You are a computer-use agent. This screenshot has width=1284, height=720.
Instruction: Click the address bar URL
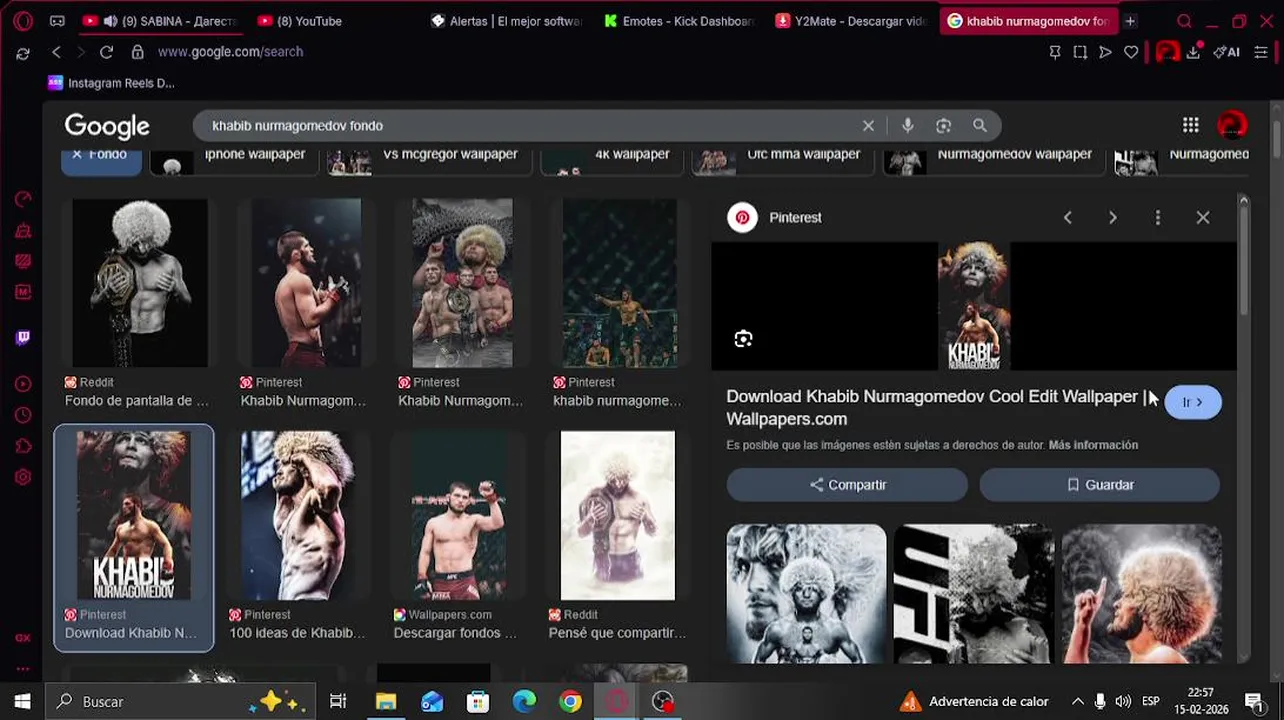pyautogui.click(x=230, y=52)
